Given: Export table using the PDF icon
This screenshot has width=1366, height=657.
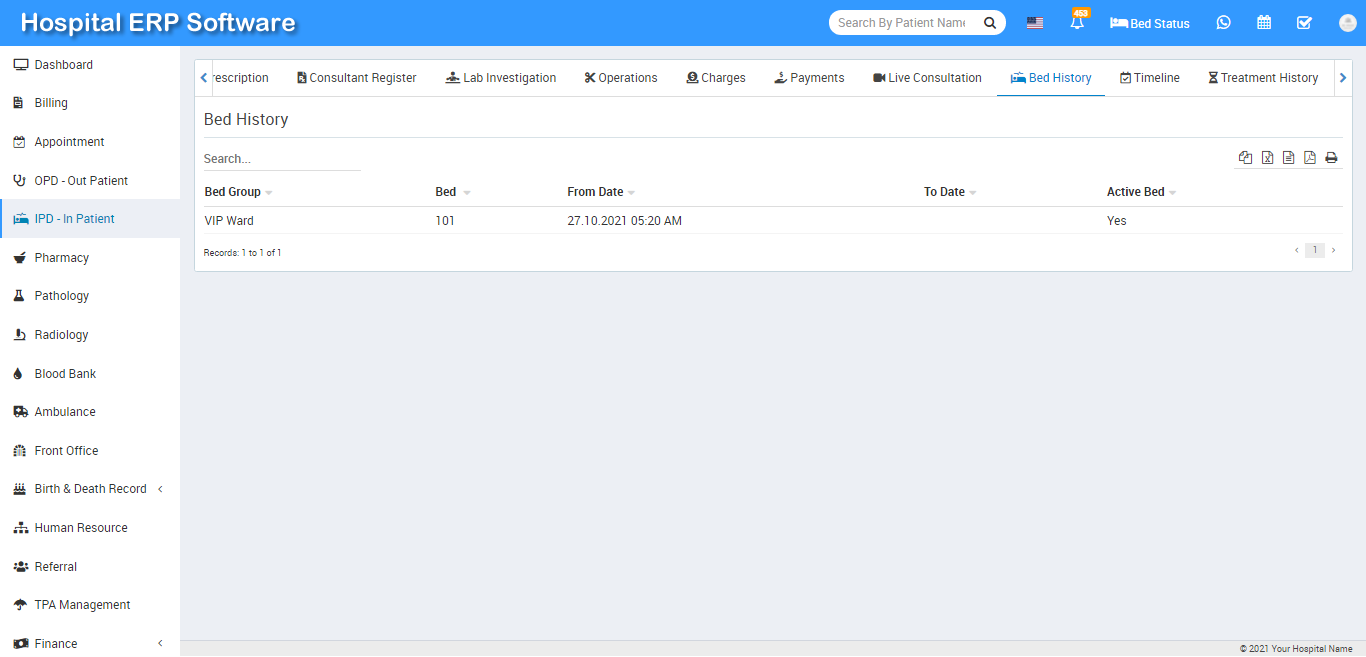Looking at the screenshot, I should (1309, 158).
